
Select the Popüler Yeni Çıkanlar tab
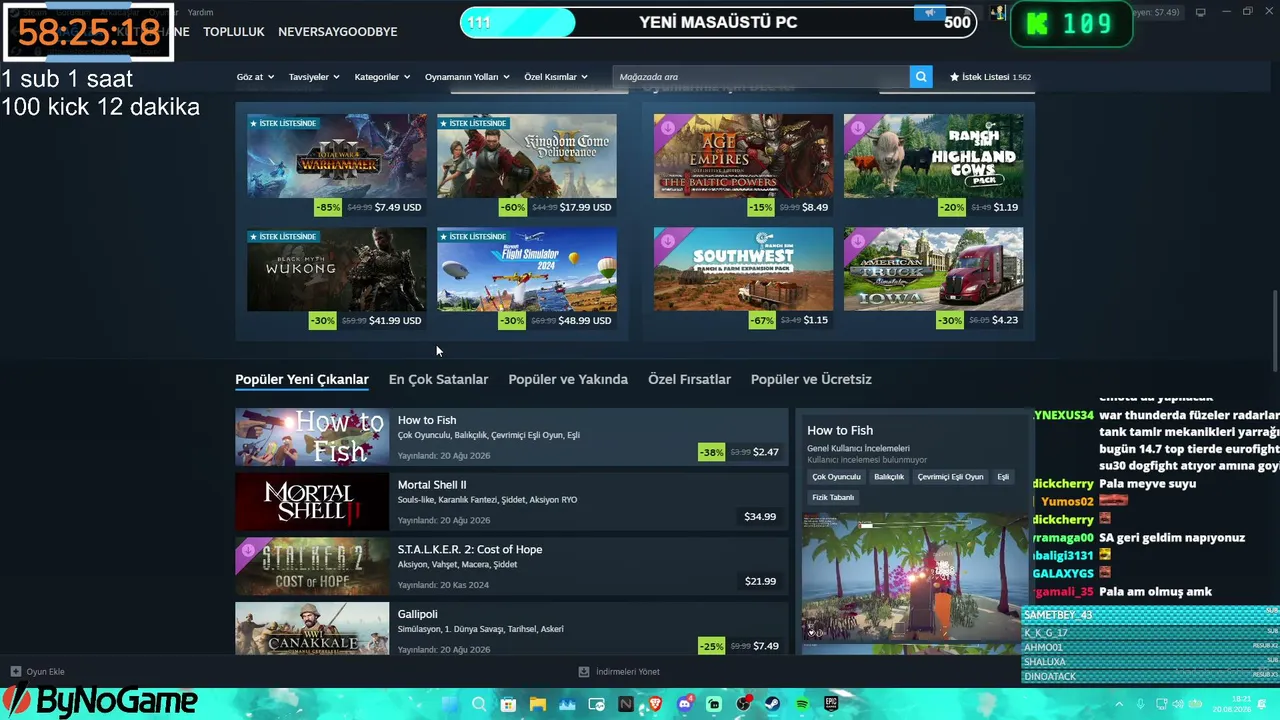(x=302, y=379)
